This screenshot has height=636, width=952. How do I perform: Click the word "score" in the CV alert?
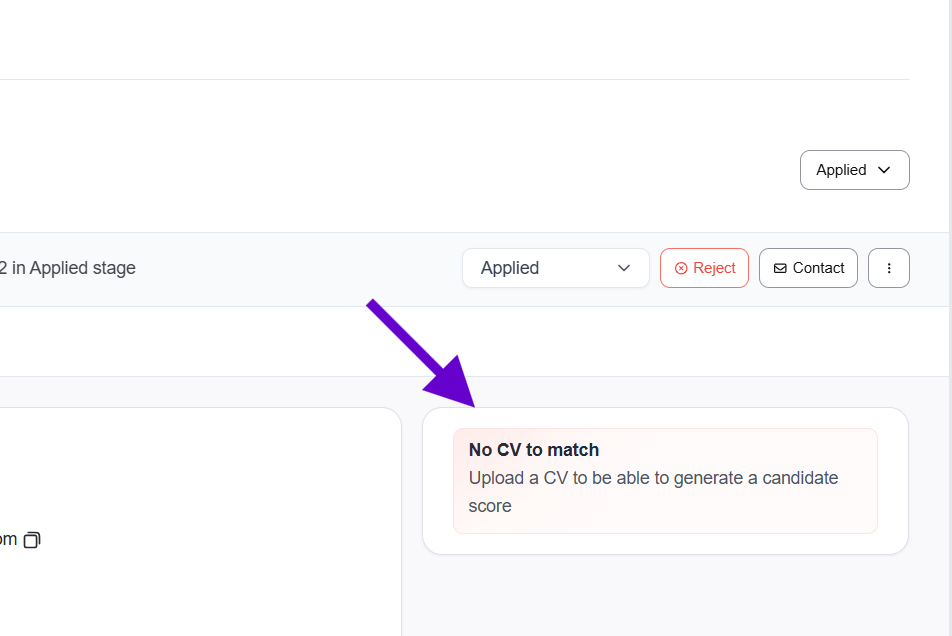click(490, 506)
